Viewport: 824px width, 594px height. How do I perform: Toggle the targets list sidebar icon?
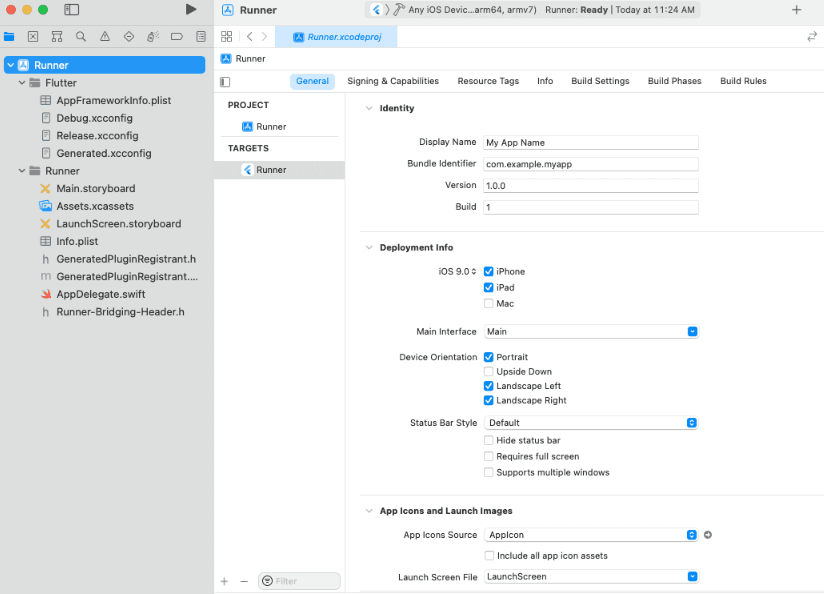tap(225, 81)
